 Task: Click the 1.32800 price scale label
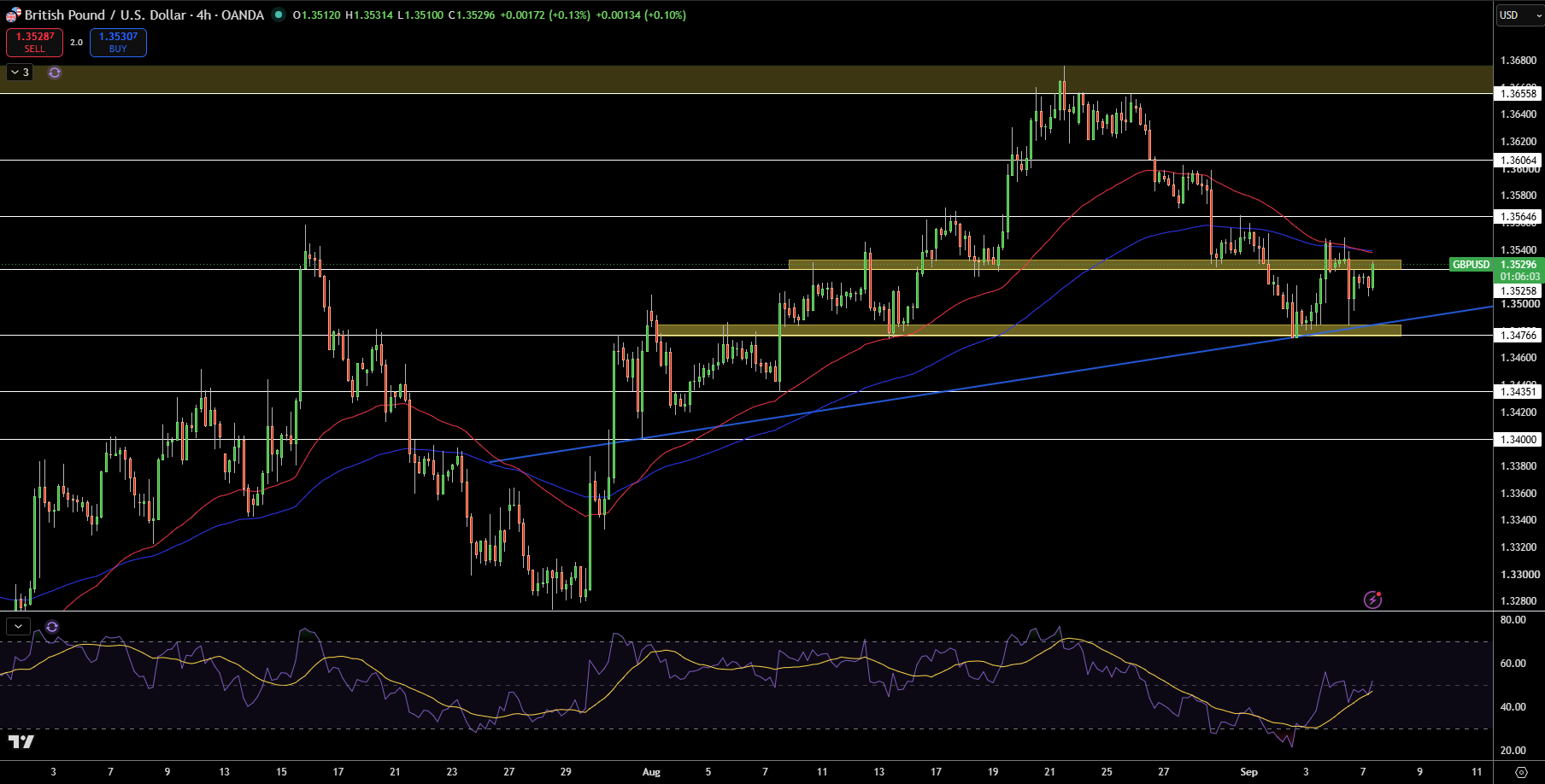point(1519,601)
